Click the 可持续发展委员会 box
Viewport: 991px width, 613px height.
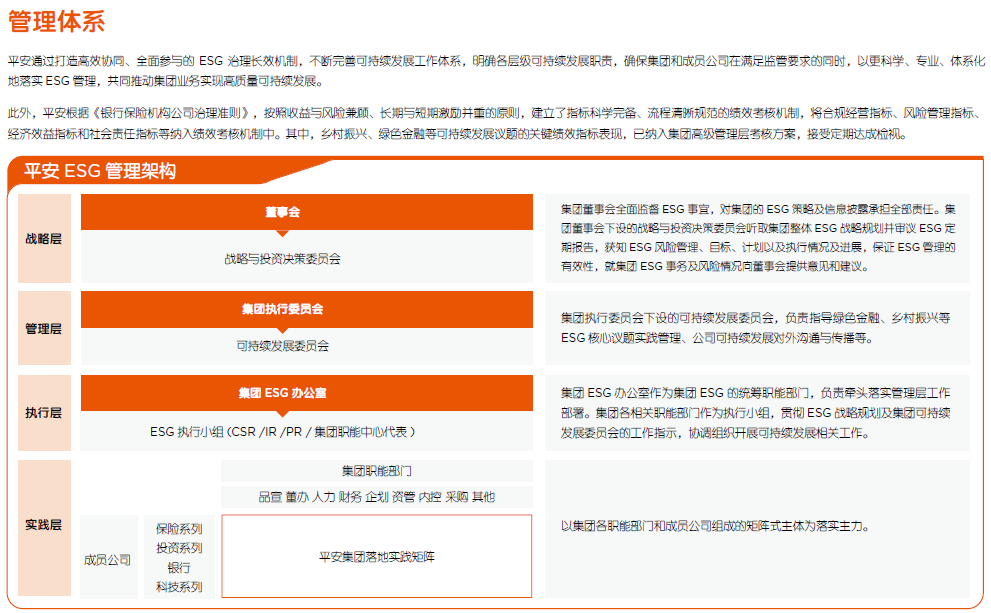coord(282,346)
